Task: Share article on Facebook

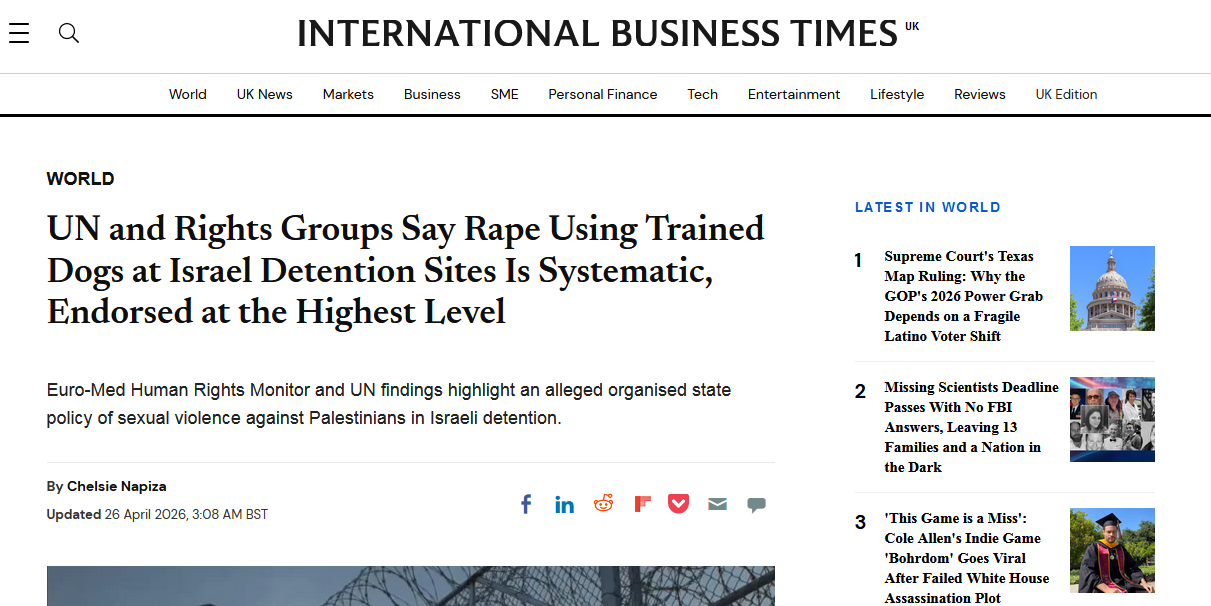Action: click(526, 504)
